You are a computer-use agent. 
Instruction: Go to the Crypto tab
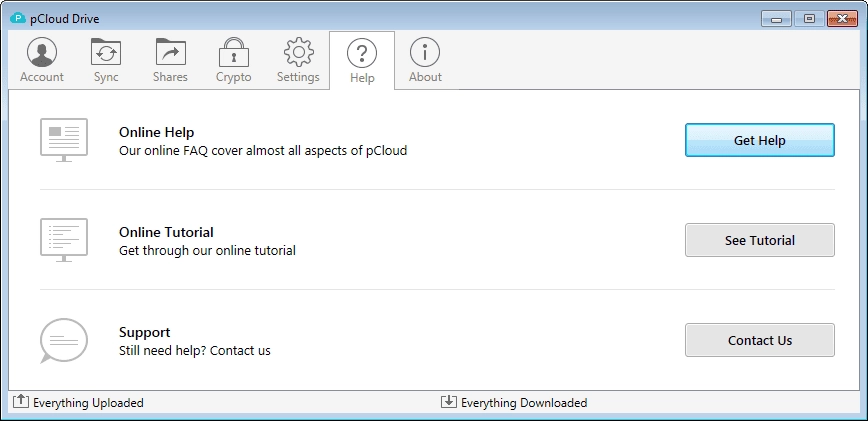pyautogui.click(x=234, y=60)
